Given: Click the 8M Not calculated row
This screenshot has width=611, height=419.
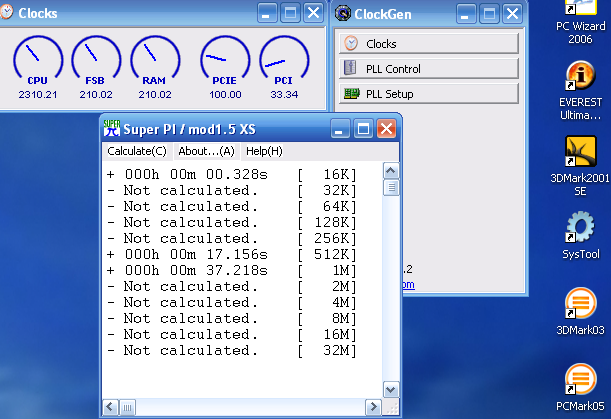Looking at the screenshot, I should pos(231,318).
